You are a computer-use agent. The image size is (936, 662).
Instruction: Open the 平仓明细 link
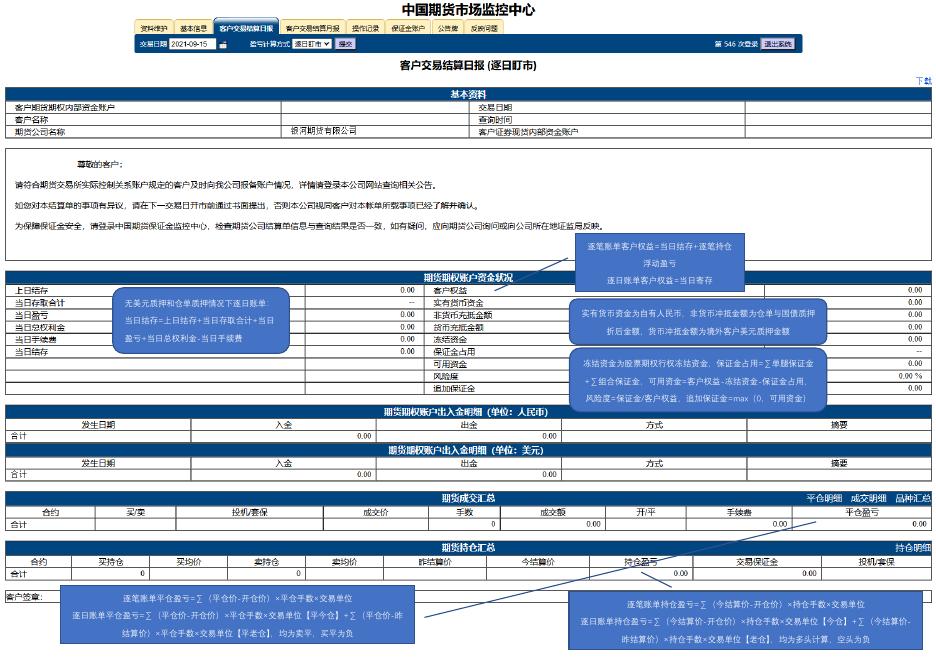[x=824, y=497]
